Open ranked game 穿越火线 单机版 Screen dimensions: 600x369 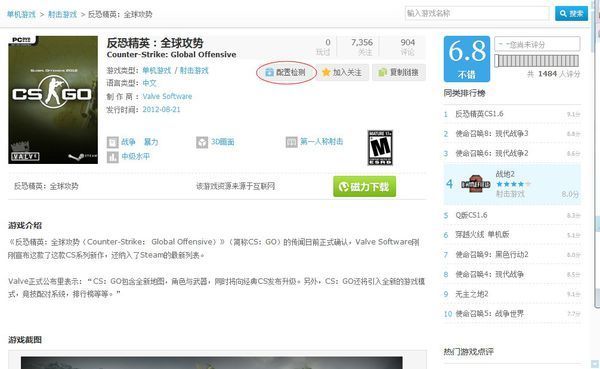tap(482, 235)
